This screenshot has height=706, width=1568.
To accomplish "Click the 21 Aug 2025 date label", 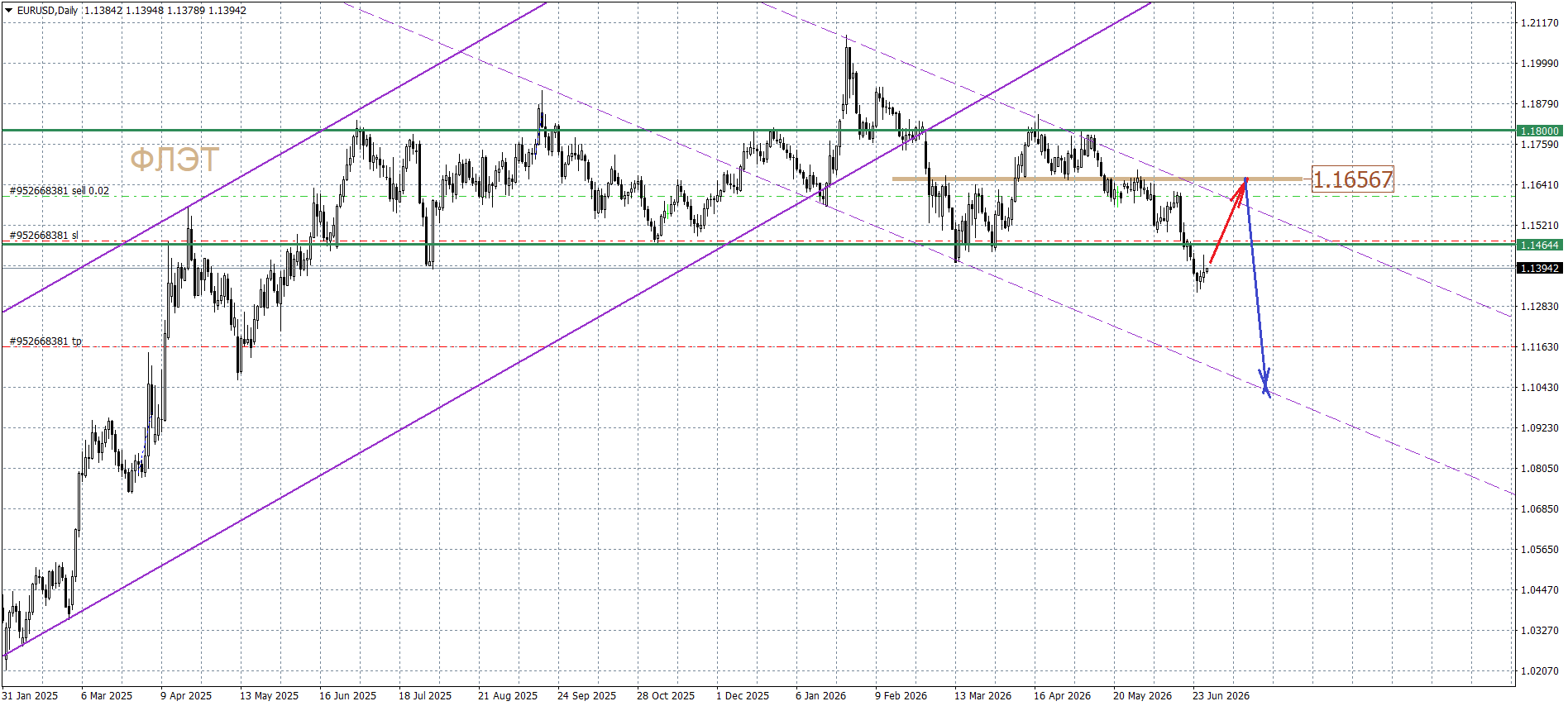I will [x=508, y=696].
